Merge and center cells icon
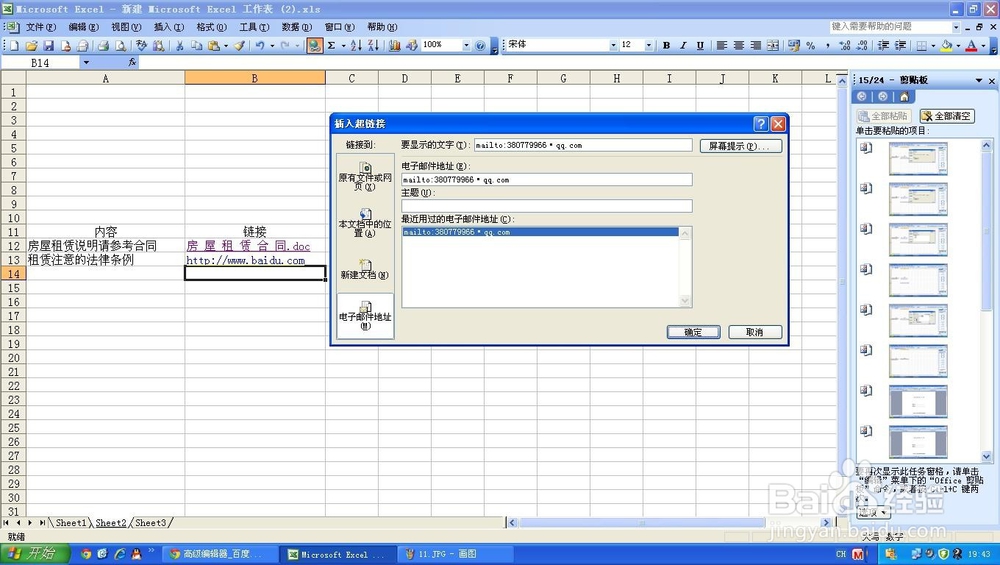Image resolution: width=1000 pixels, height=565 pixels. click(x=772, y=45)
